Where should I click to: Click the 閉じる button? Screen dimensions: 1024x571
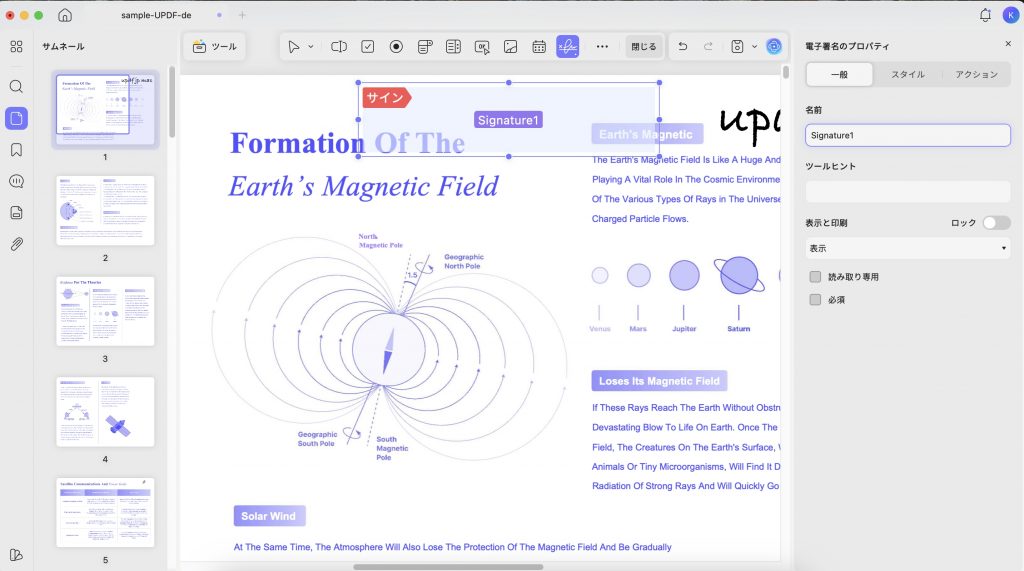point(643,46)
